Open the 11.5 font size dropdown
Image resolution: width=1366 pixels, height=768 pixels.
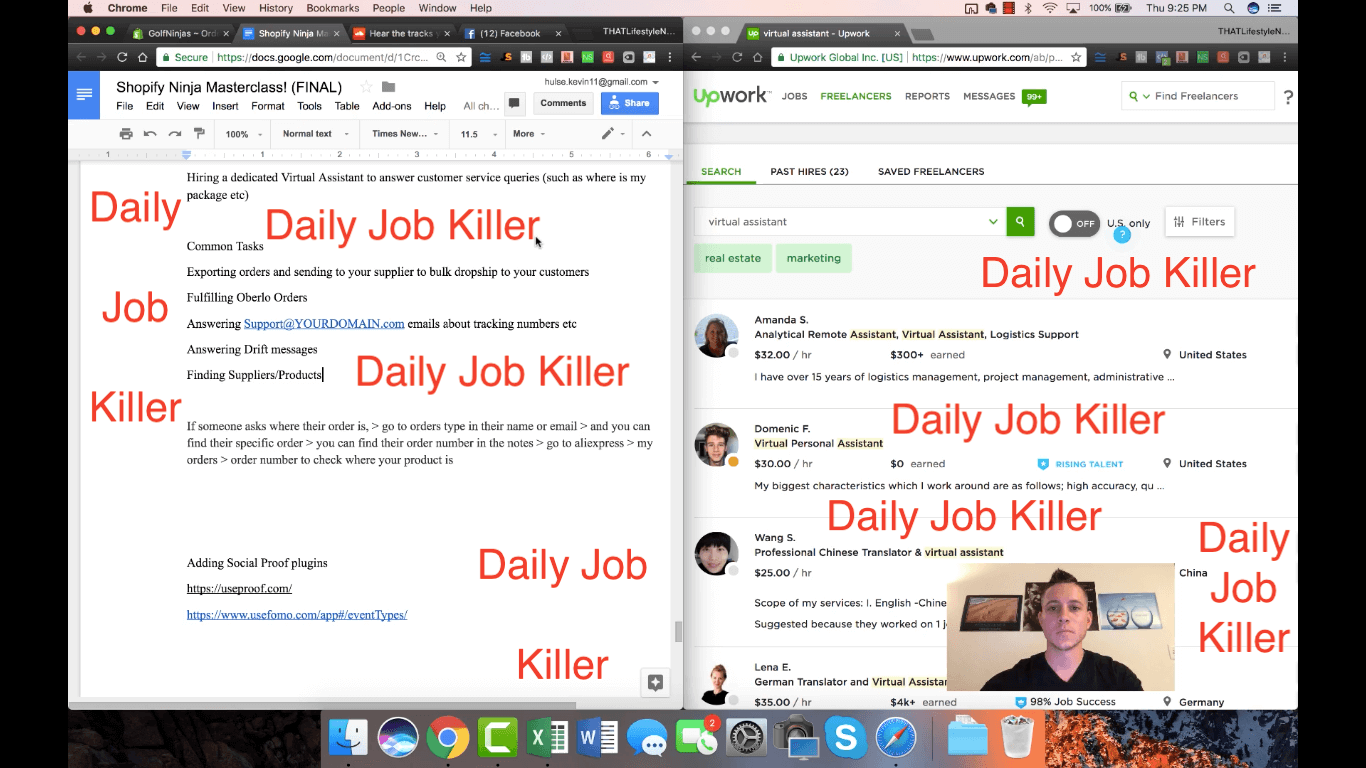click(478, 134)
